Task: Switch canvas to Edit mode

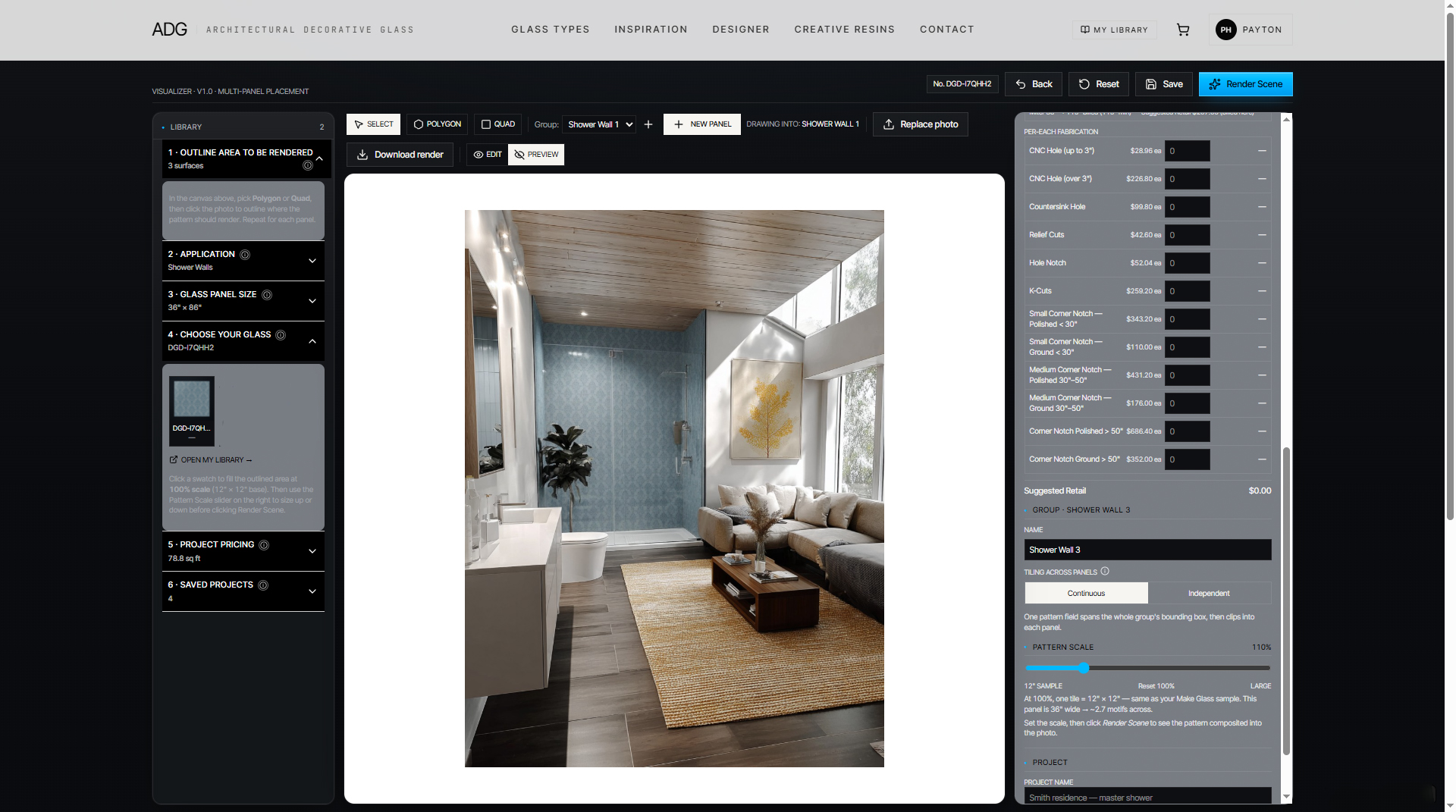Action: [488, 155]
